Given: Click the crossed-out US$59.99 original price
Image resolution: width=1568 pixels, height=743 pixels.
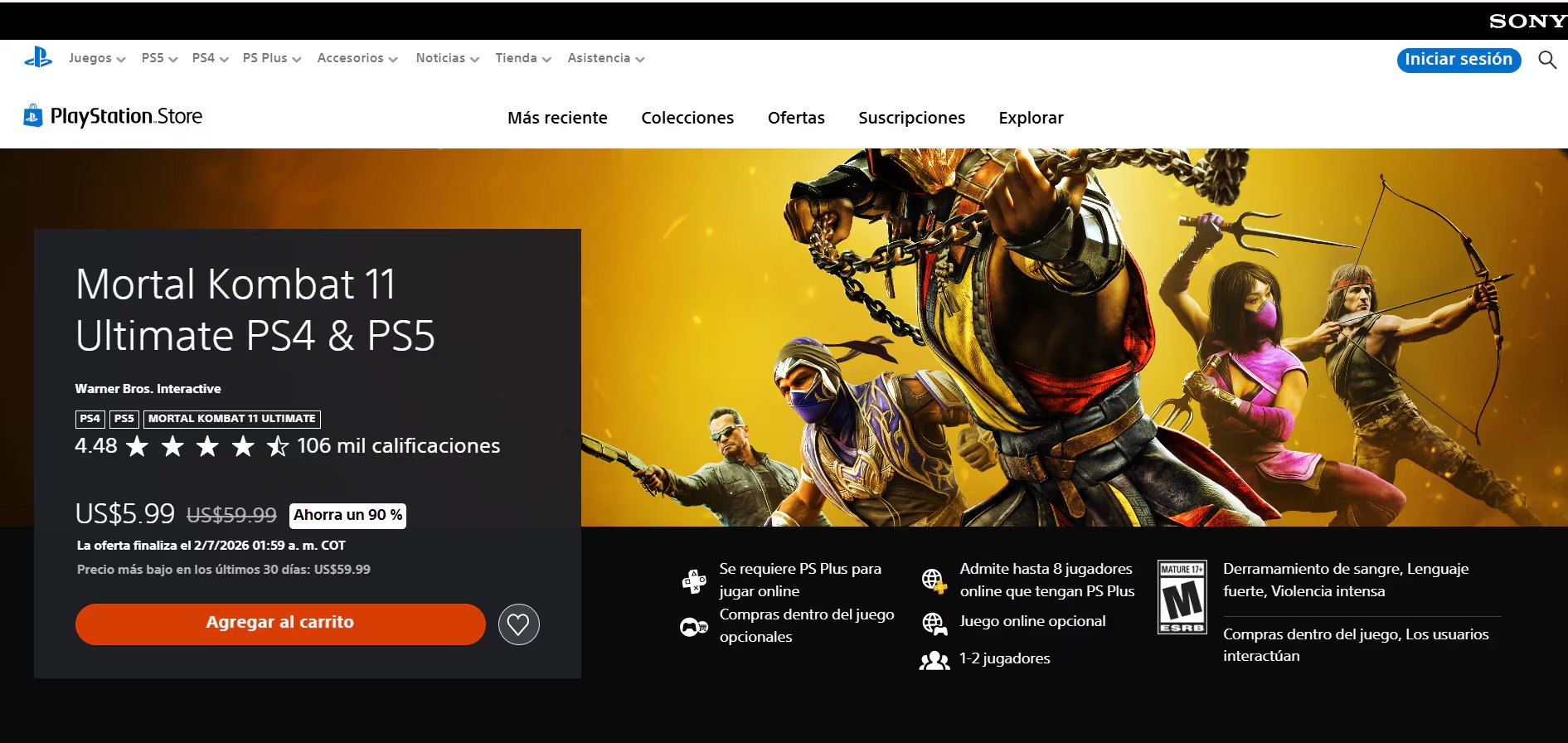Looking at the screenshot, I should pos(231,515).
